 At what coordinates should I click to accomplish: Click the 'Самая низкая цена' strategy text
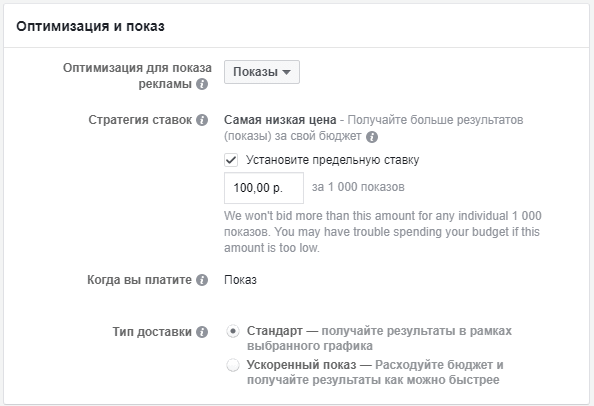[x=280, y=120]
